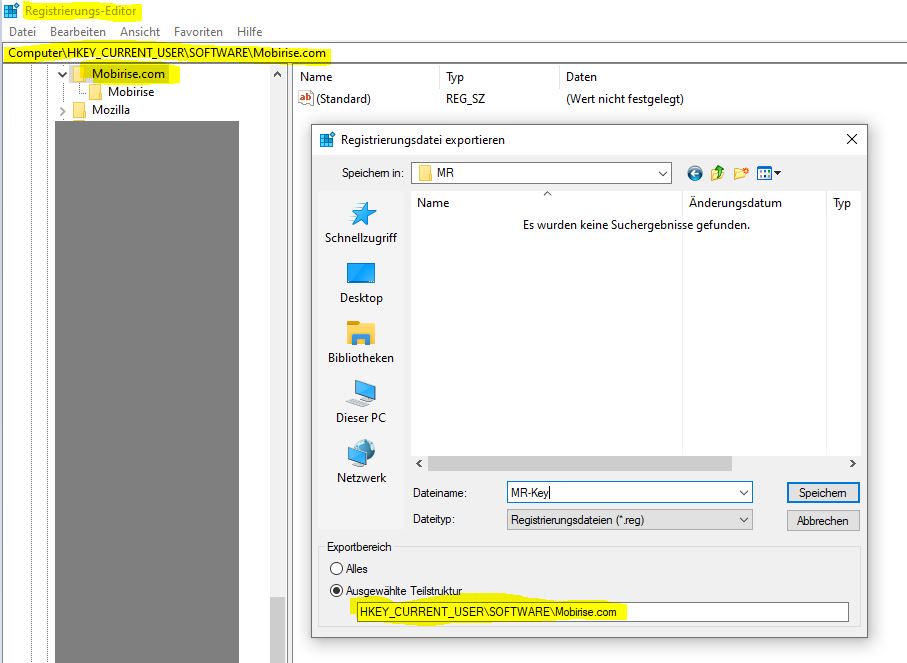This screenshot has width=907, height=663.
Task: Create a new folder icon
Action: [741, 173]
